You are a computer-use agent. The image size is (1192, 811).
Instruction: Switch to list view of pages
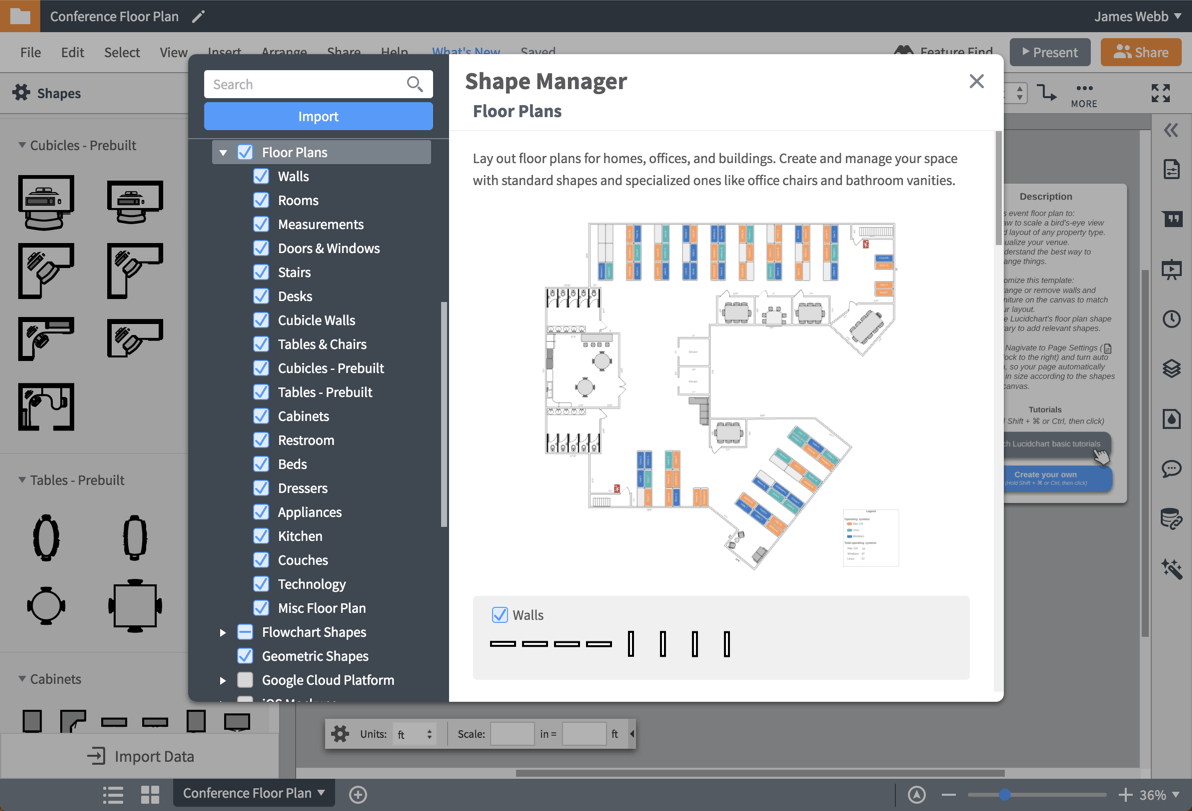click(x=113, y=795)
